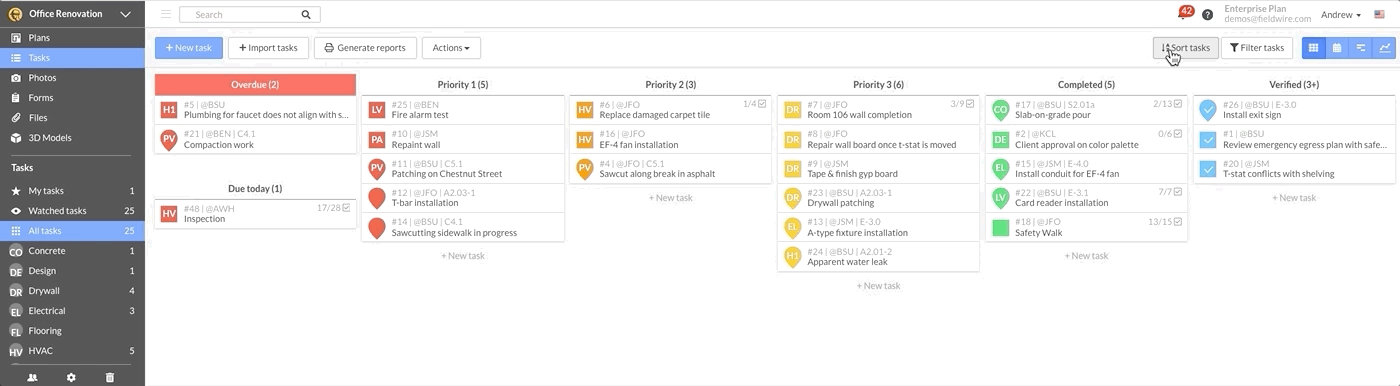Image resolution: width=1400 pixels, height=386 pixels.
Task: Click the New task button
Action: click(189, 48)
